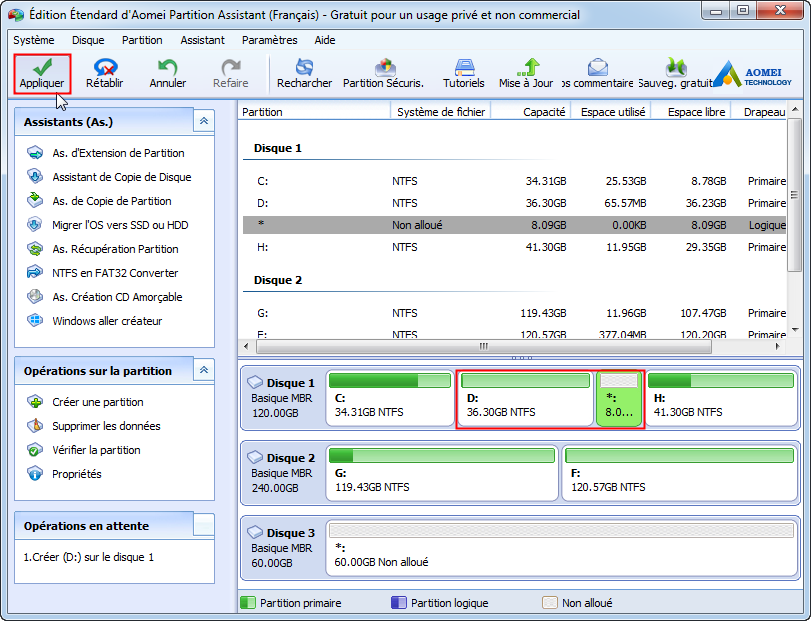811x621 pixels.
Task: Select 60.00GB Non alloué block on Disque 3
Action: coord(561,548)
